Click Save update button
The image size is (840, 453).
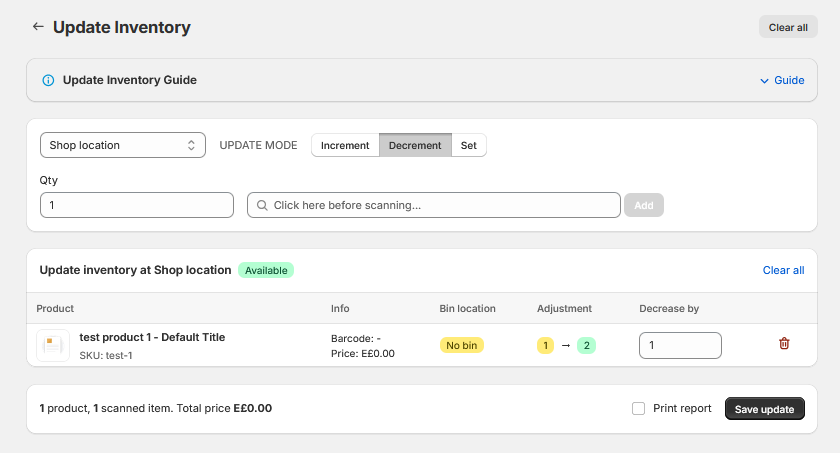[x=764, y=409]
